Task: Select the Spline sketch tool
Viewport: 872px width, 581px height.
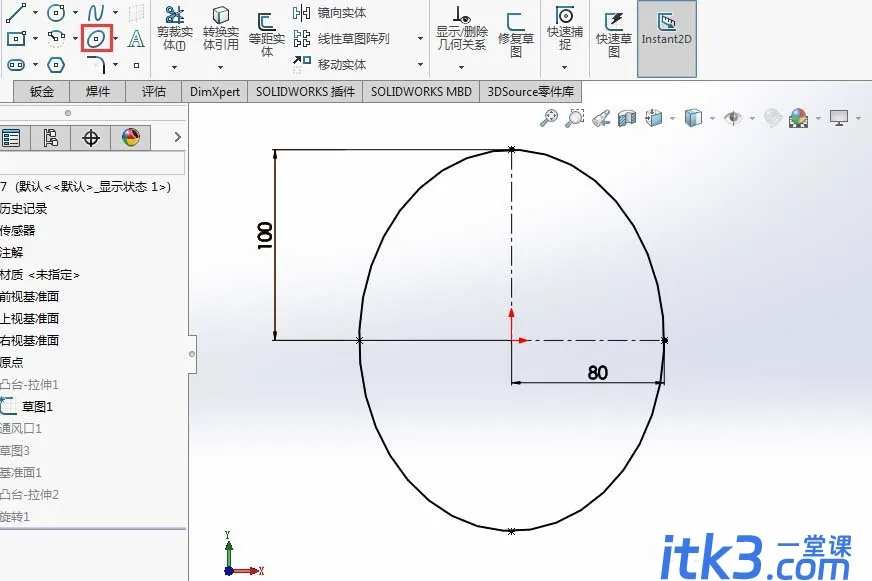Action: 96,12
